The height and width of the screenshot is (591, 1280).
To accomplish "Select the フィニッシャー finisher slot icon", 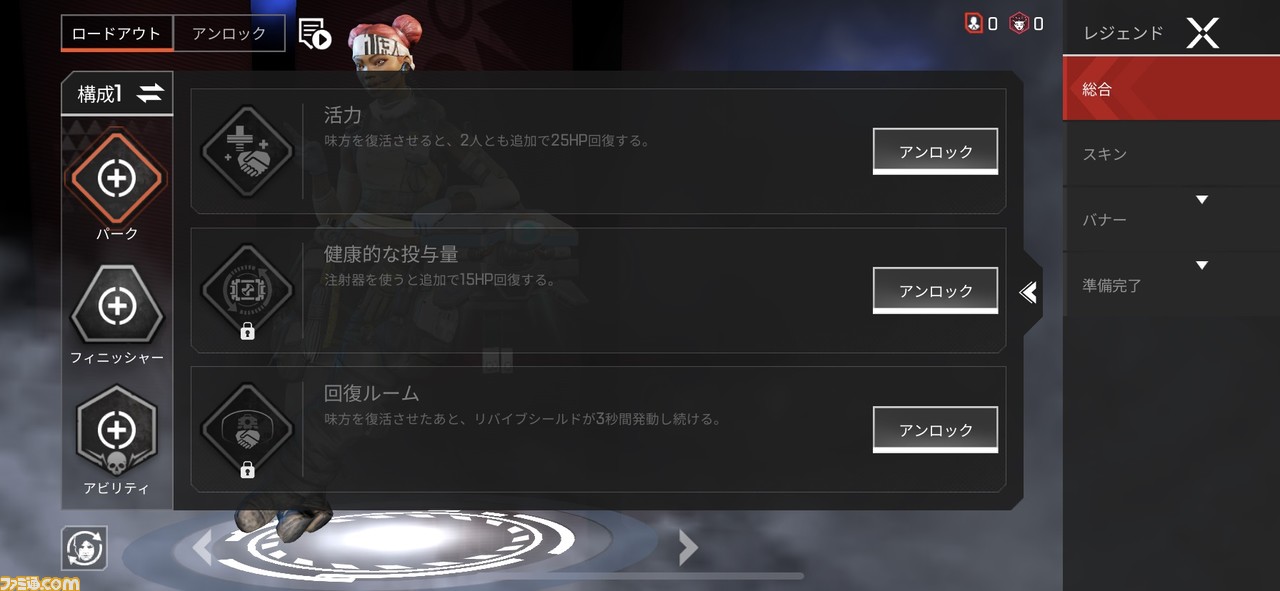I will pyautogui.click(x=116, y=305).
